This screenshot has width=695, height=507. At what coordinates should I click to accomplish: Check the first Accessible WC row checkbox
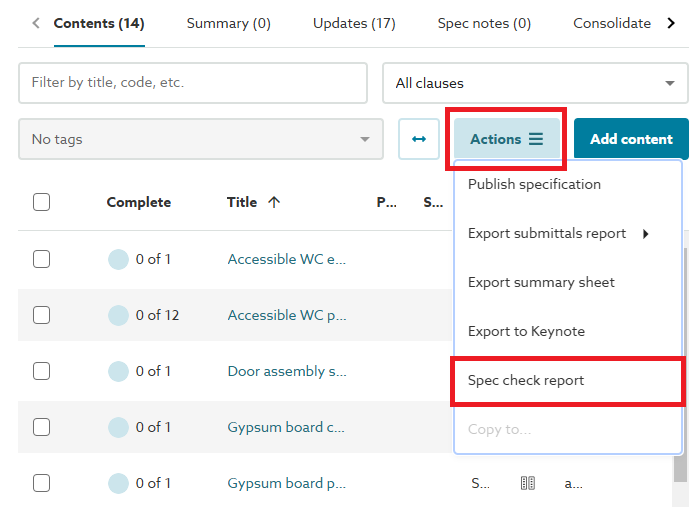[x=41, y=259]
